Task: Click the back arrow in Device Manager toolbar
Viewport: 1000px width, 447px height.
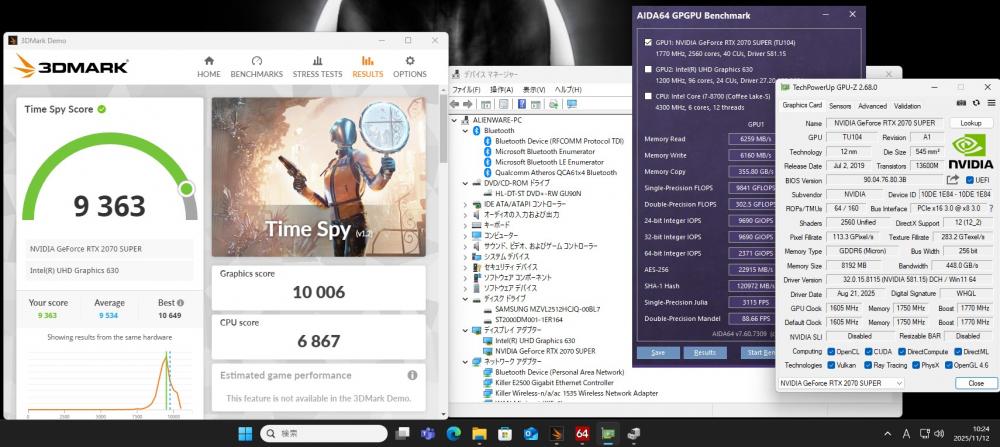Action: coord(455,104)
